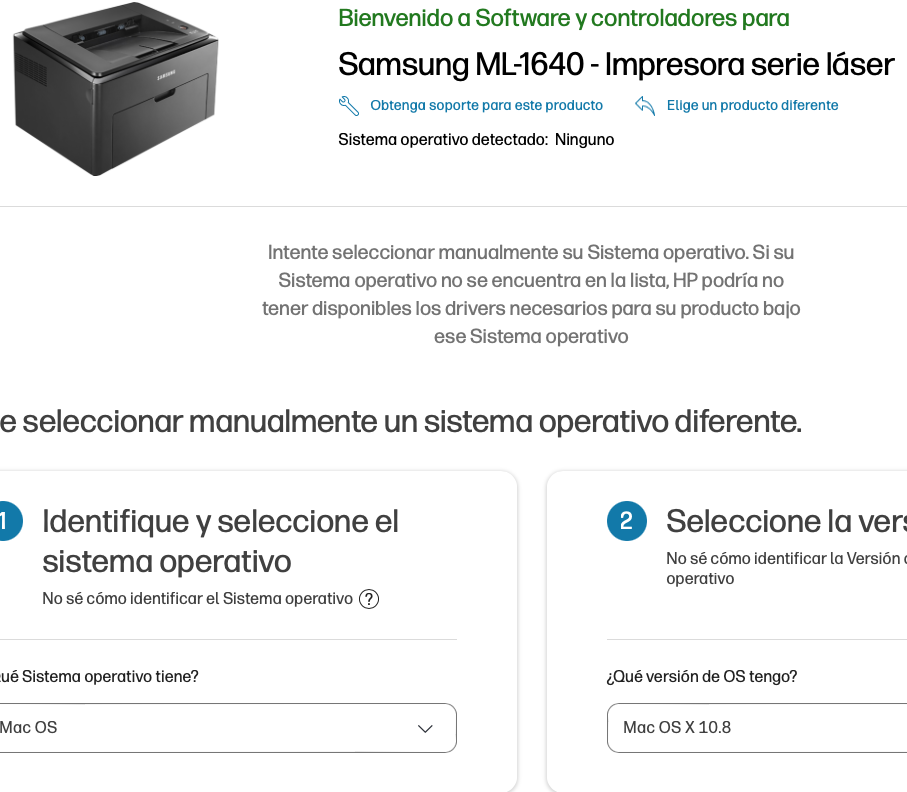
Task: Click the step 2 numbered circle
Action: (626, 521)
